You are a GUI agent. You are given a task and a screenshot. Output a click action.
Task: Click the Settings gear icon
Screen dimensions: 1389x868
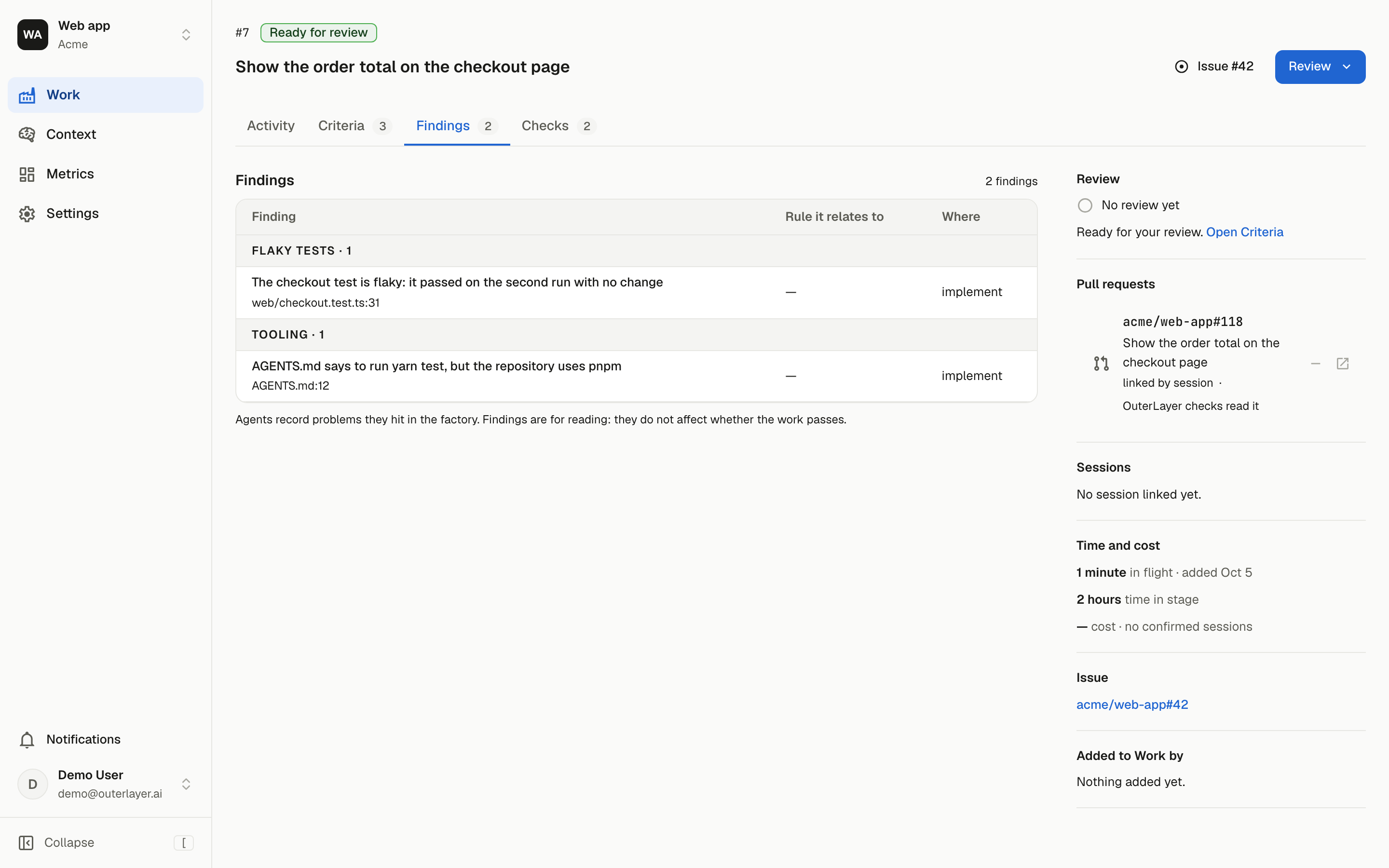(27, 214)
